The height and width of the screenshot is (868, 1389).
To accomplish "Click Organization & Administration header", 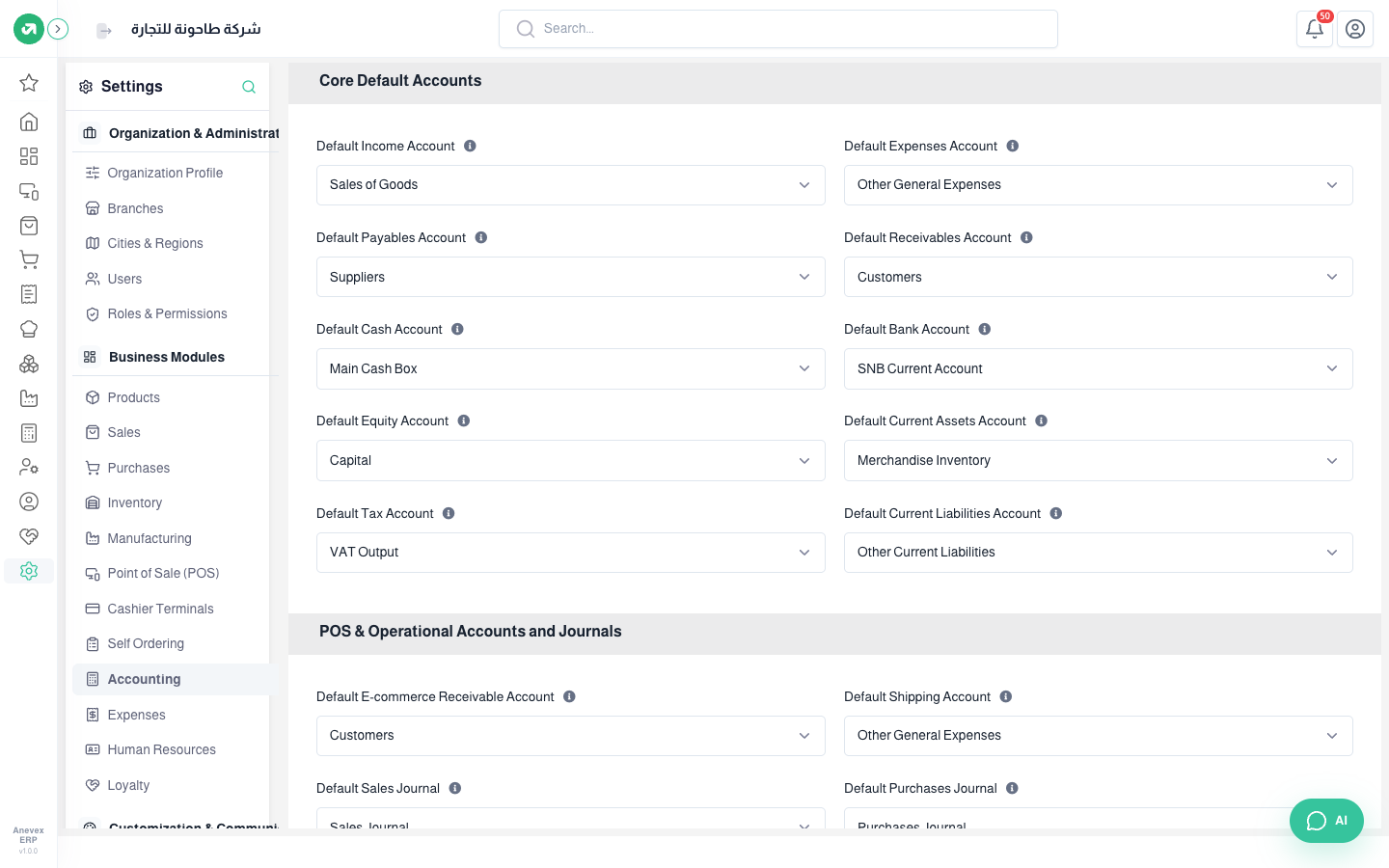I will click(194, 133).
